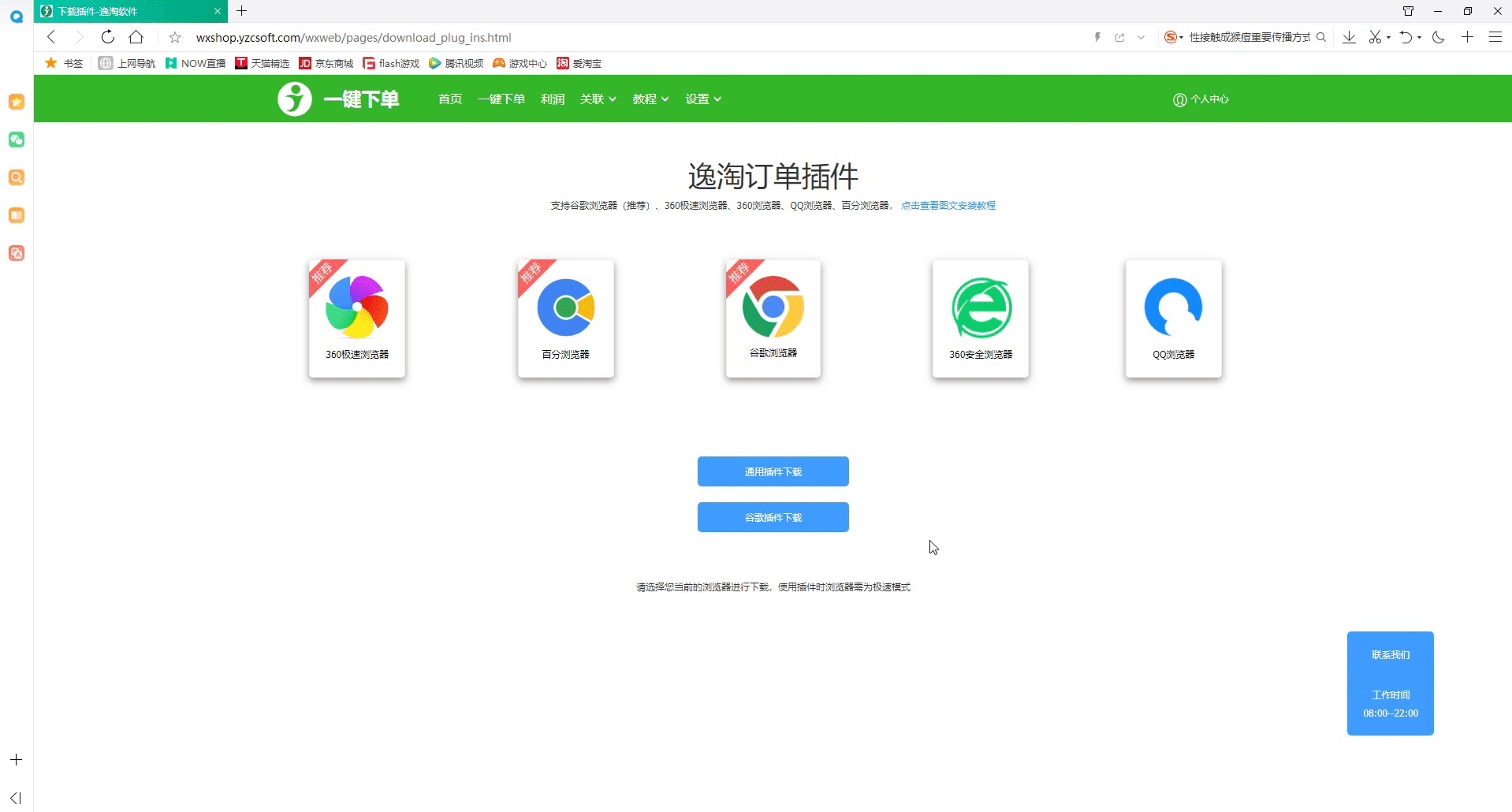Click the plus add extension icon in the toolbar
Screen dimensions: 1512x812
tap(1467, 37)
